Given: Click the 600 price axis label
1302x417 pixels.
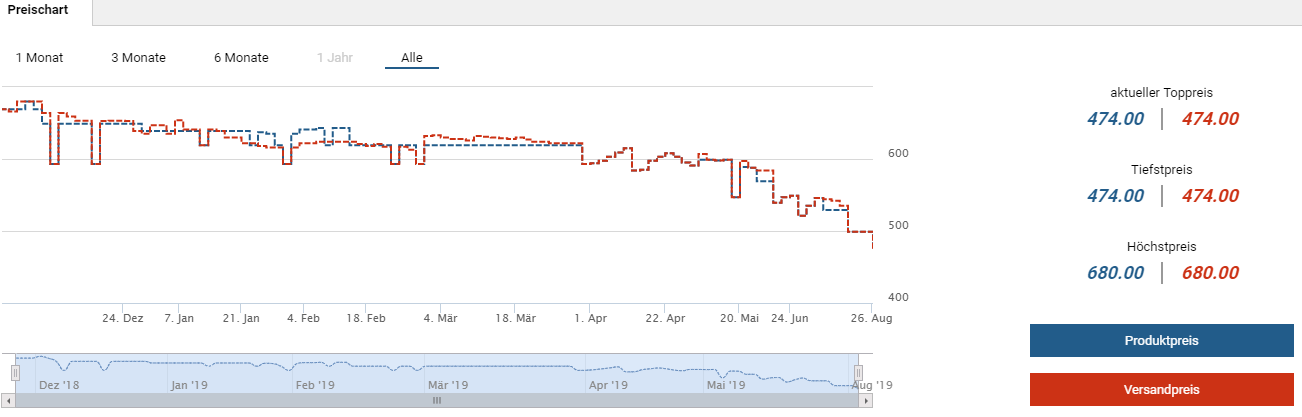Looking at the screenshot, I should (898, 153).
